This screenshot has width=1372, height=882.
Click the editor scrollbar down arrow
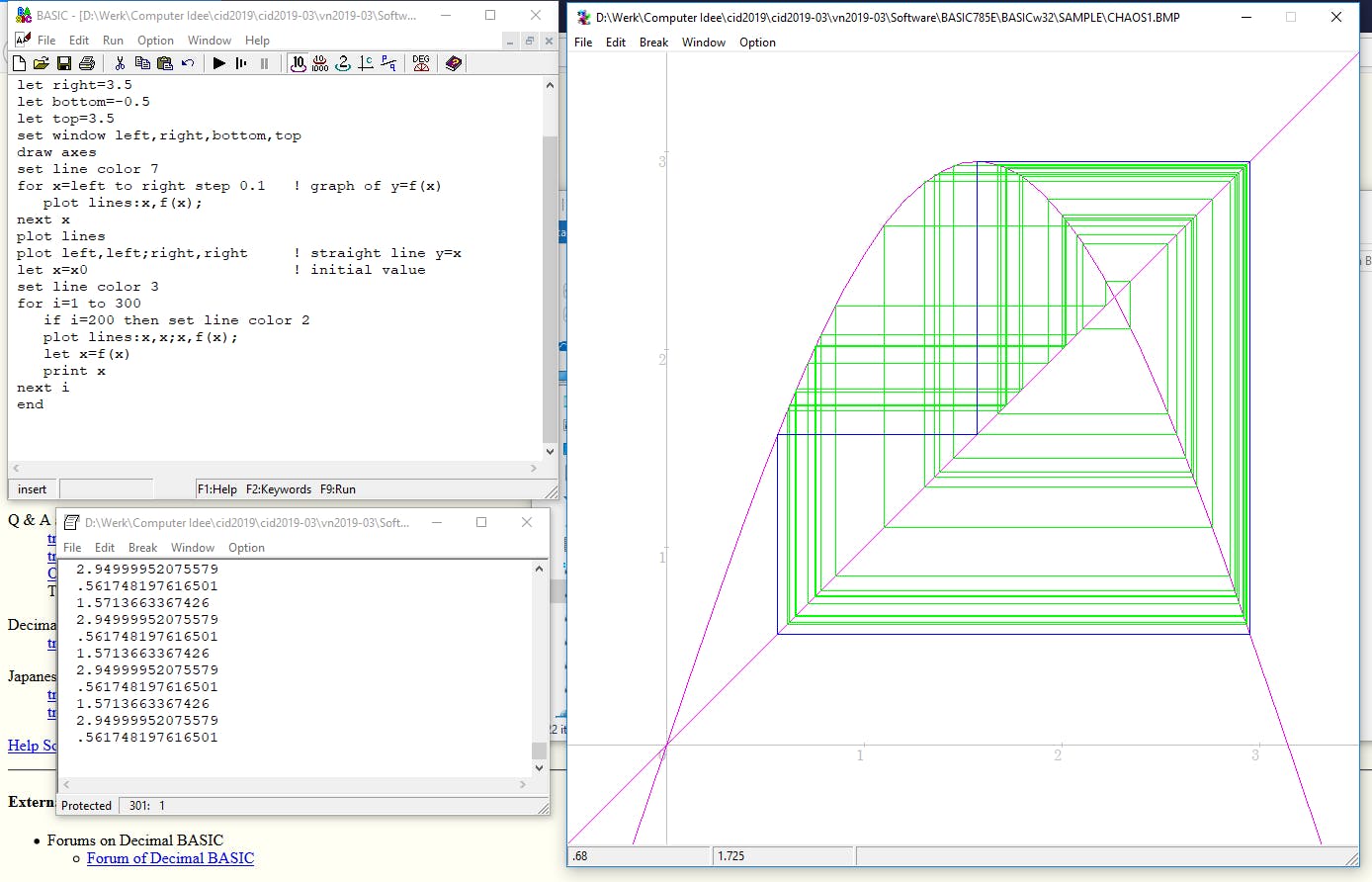[551, 450]
